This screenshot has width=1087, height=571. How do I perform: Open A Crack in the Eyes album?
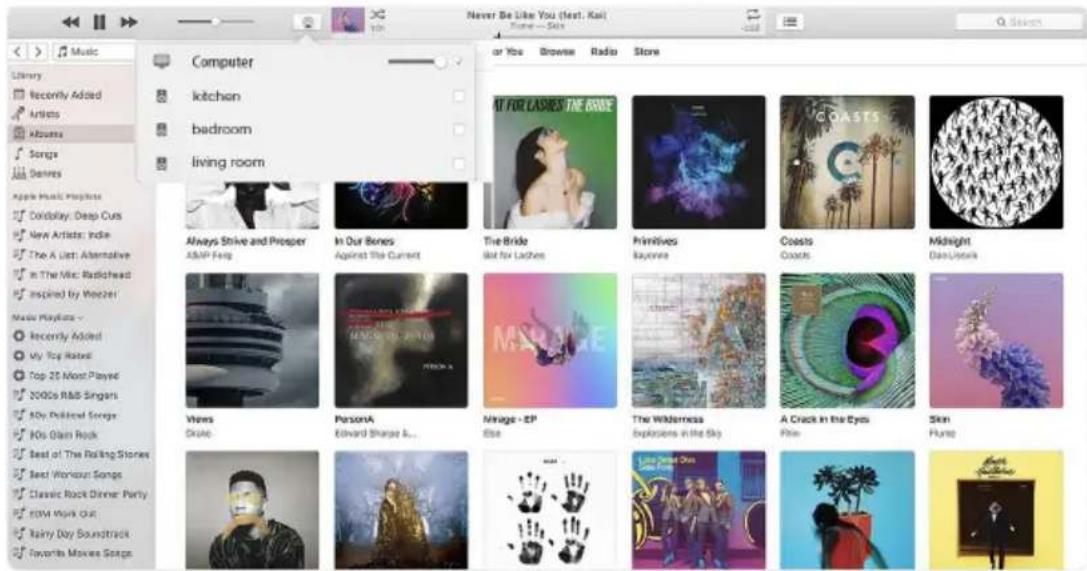(x=847, y=340)
